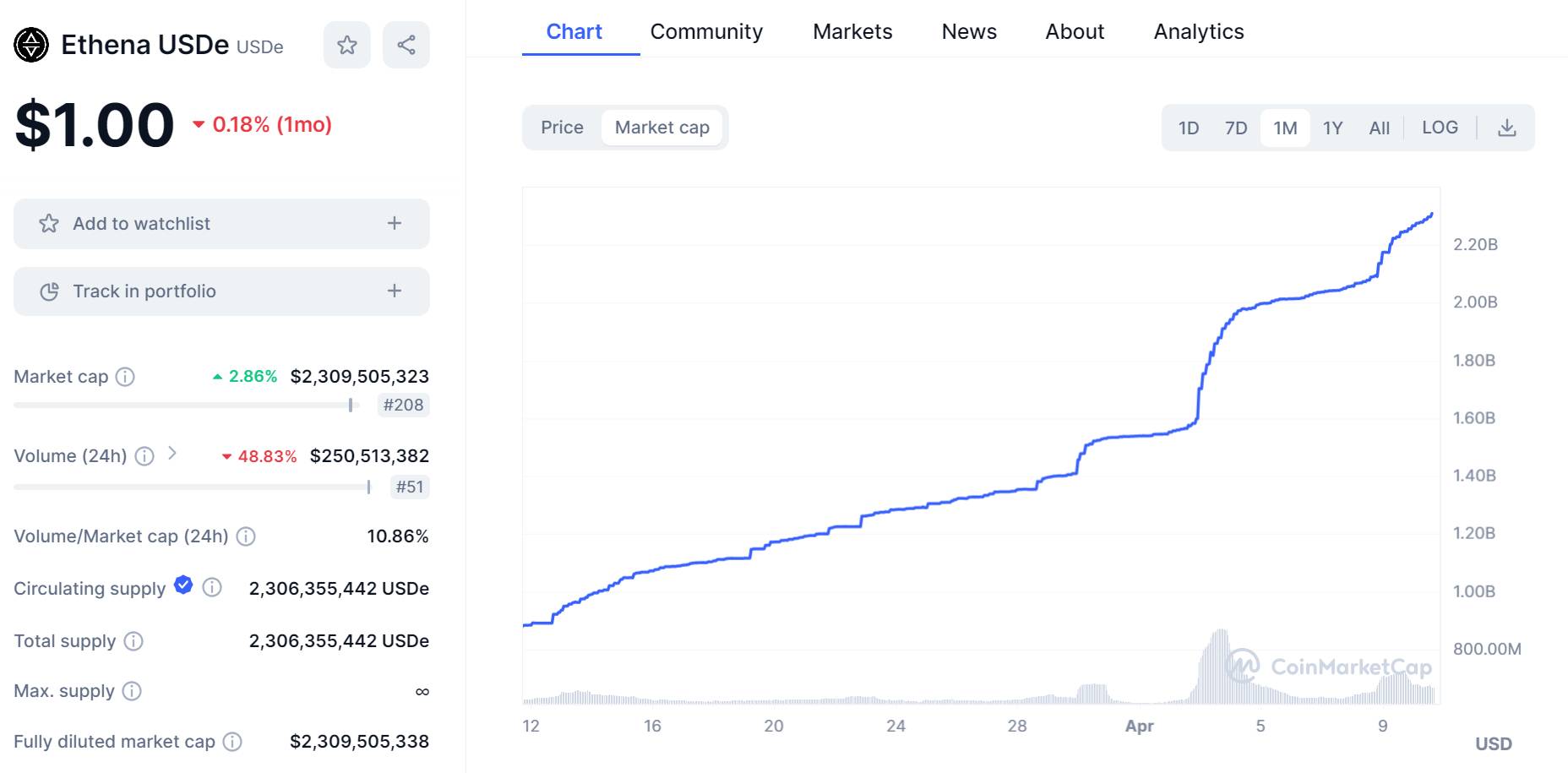Open the Community tab
1568x773 pixels.
(x=706, y=32)
